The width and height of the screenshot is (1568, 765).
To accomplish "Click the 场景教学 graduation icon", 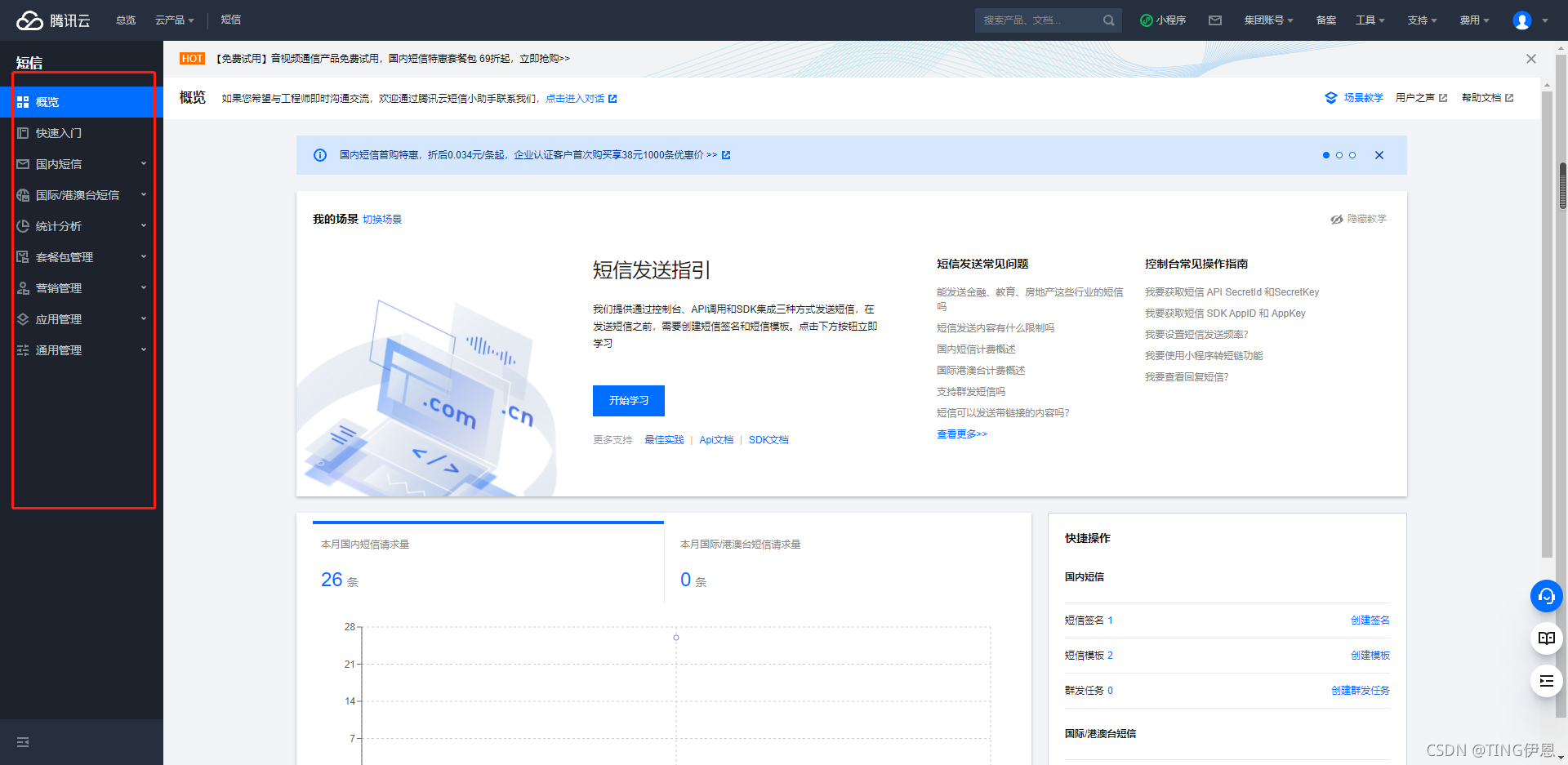I will [x=1331, y=98].
